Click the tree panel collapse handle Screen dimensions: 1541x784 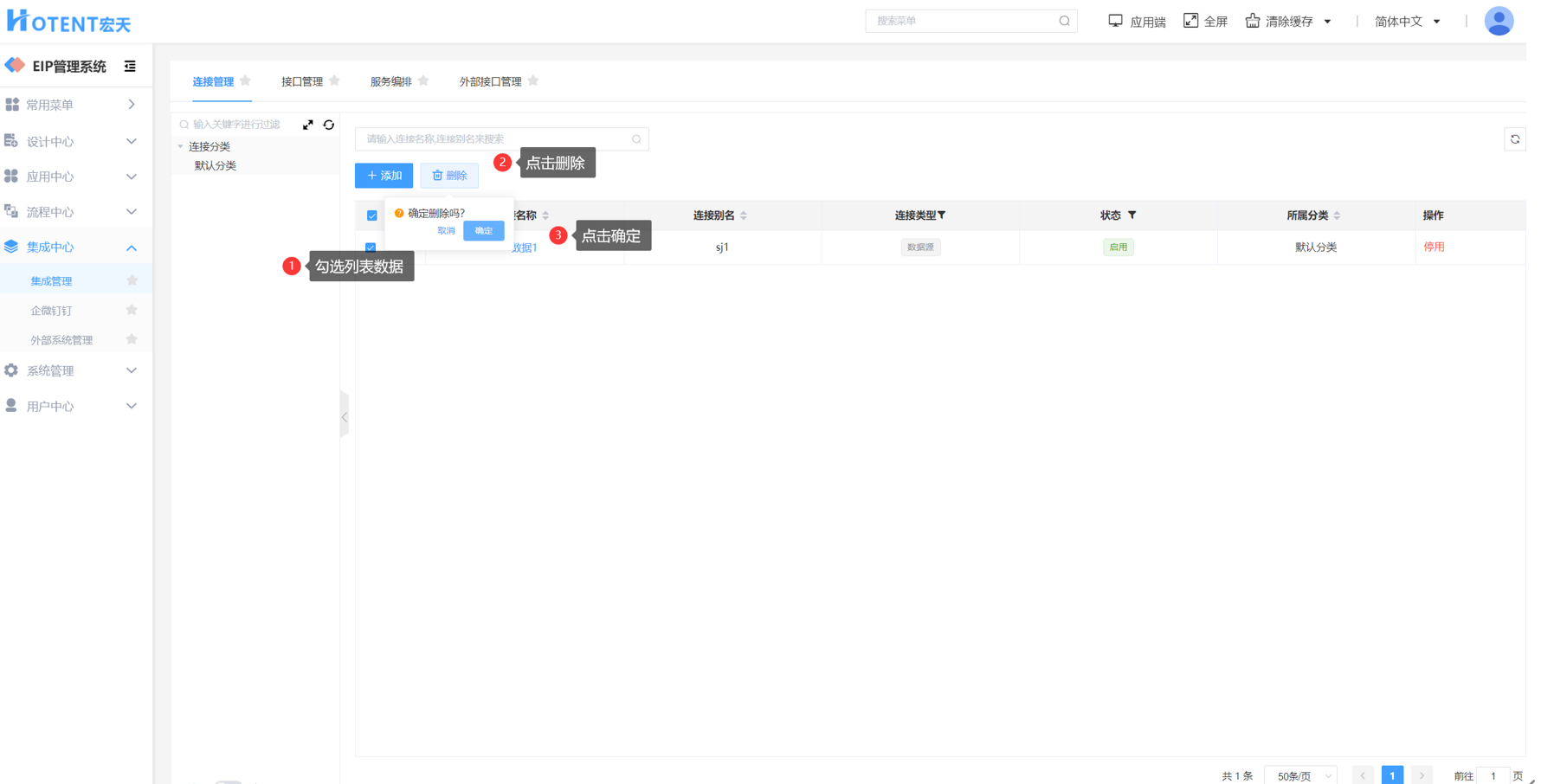pyautogui.click(x=345, y=417)
